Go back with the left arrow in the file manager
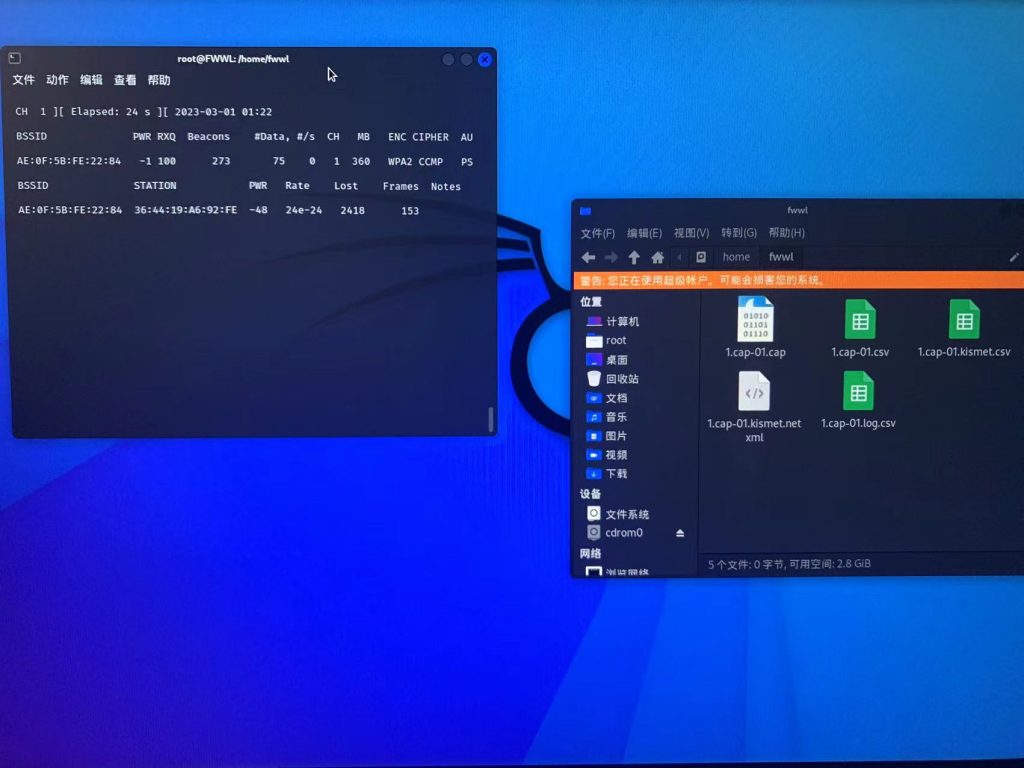 (588, 257)
